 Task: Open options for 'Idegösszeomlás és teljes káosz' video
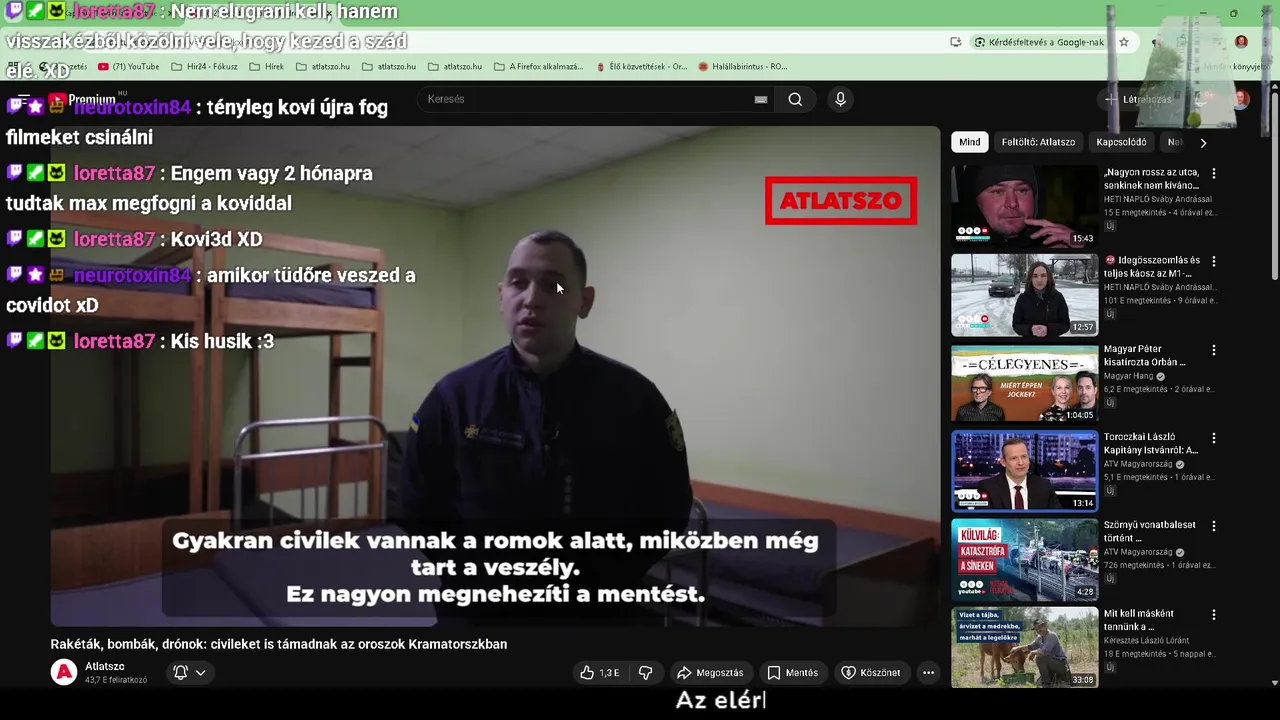[x=1214, y=261]
